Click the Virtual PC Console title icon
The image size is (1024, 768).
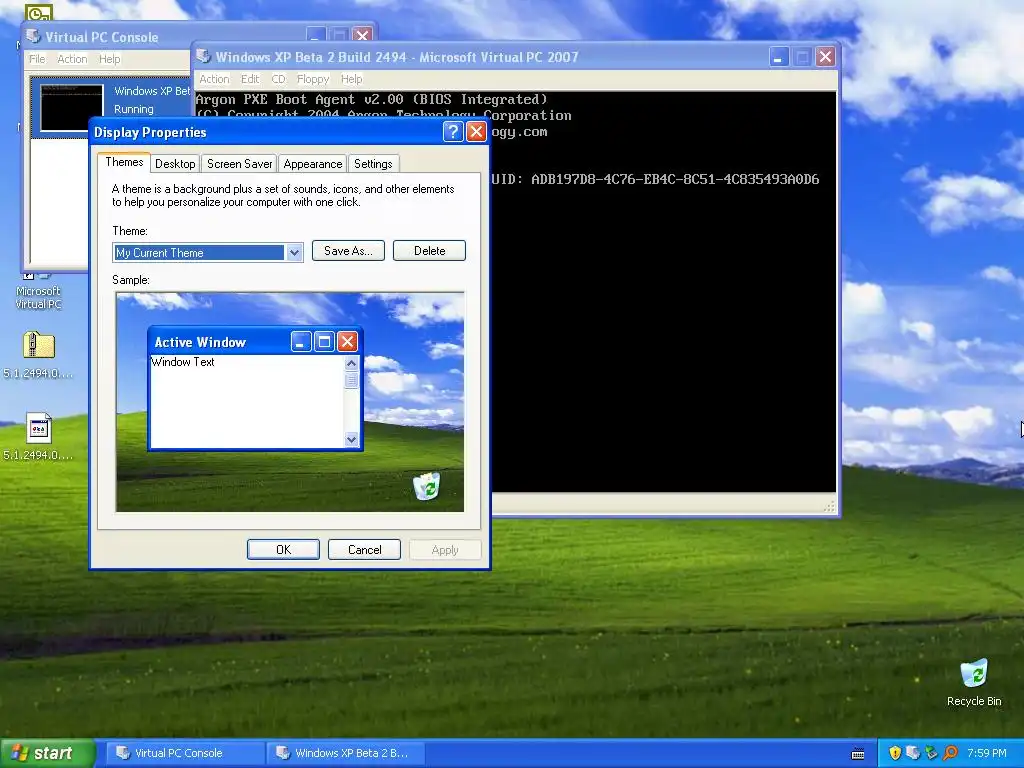tap(33, 37)
